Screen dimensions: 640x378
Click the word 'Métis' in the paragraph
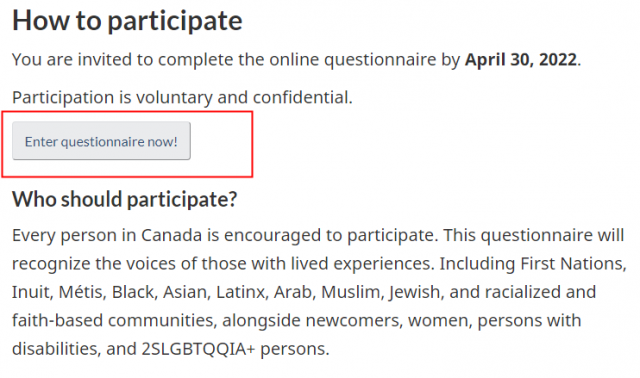pos(80,292)
